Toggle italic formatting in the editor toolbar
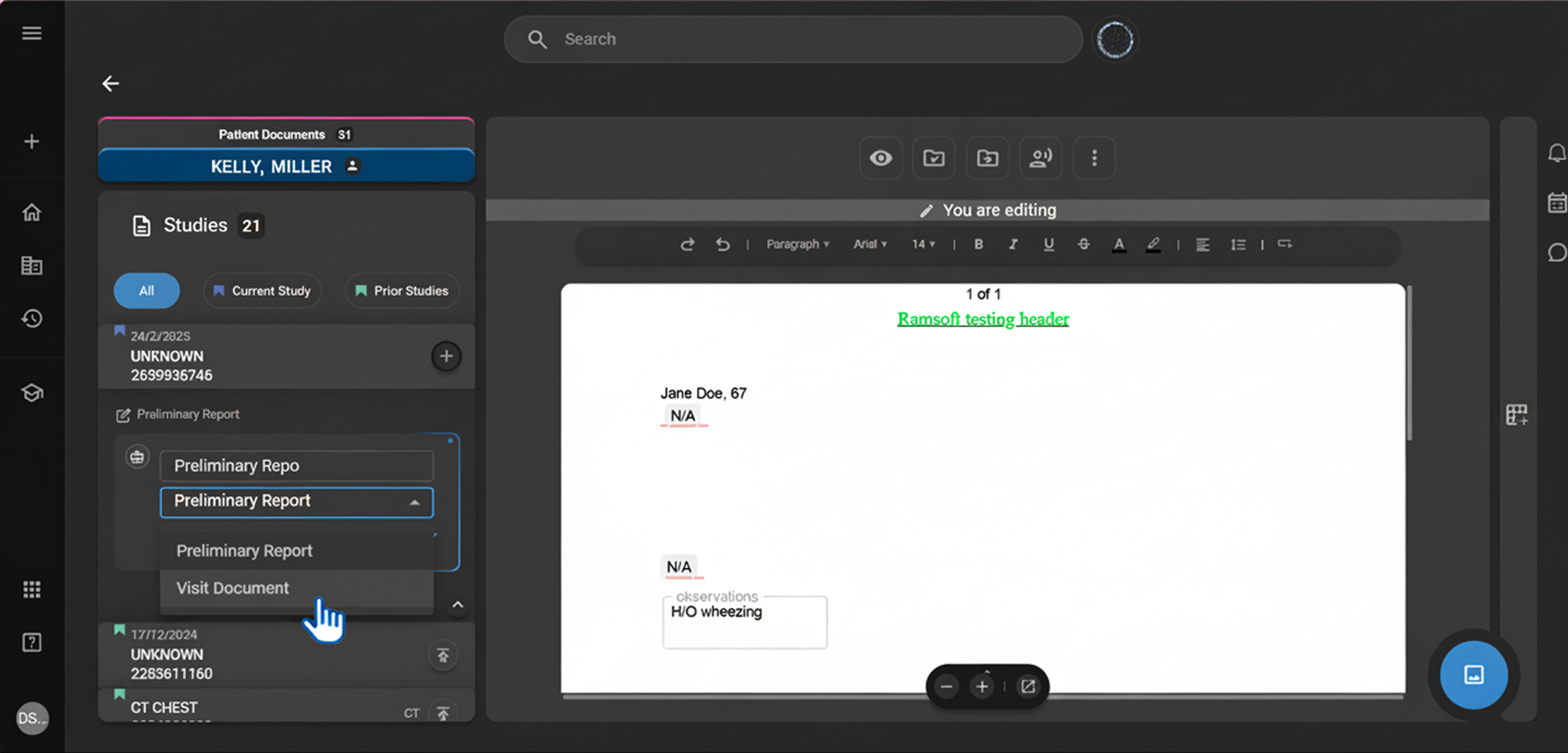1568x753 pixels. click(x=1013, y=245)
